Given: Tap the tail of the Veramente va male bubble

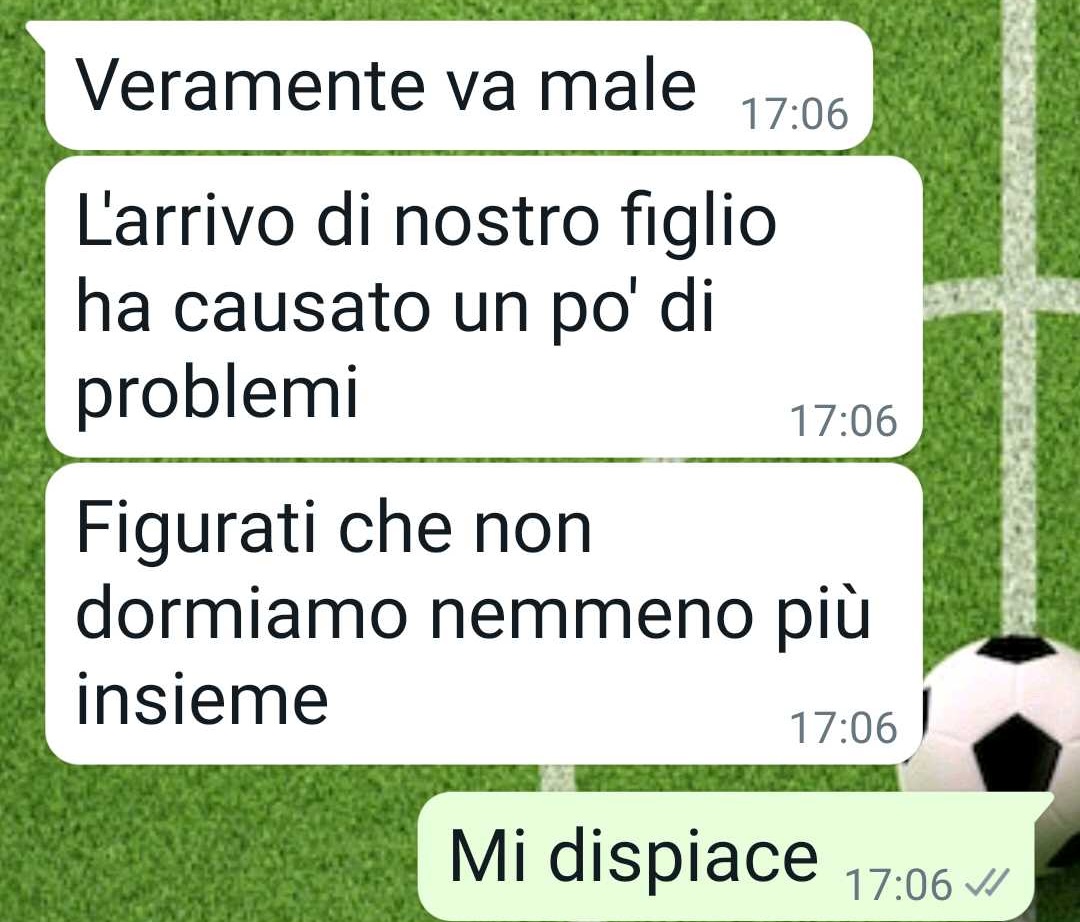Looking at the screenshot, I should [36, 34].
